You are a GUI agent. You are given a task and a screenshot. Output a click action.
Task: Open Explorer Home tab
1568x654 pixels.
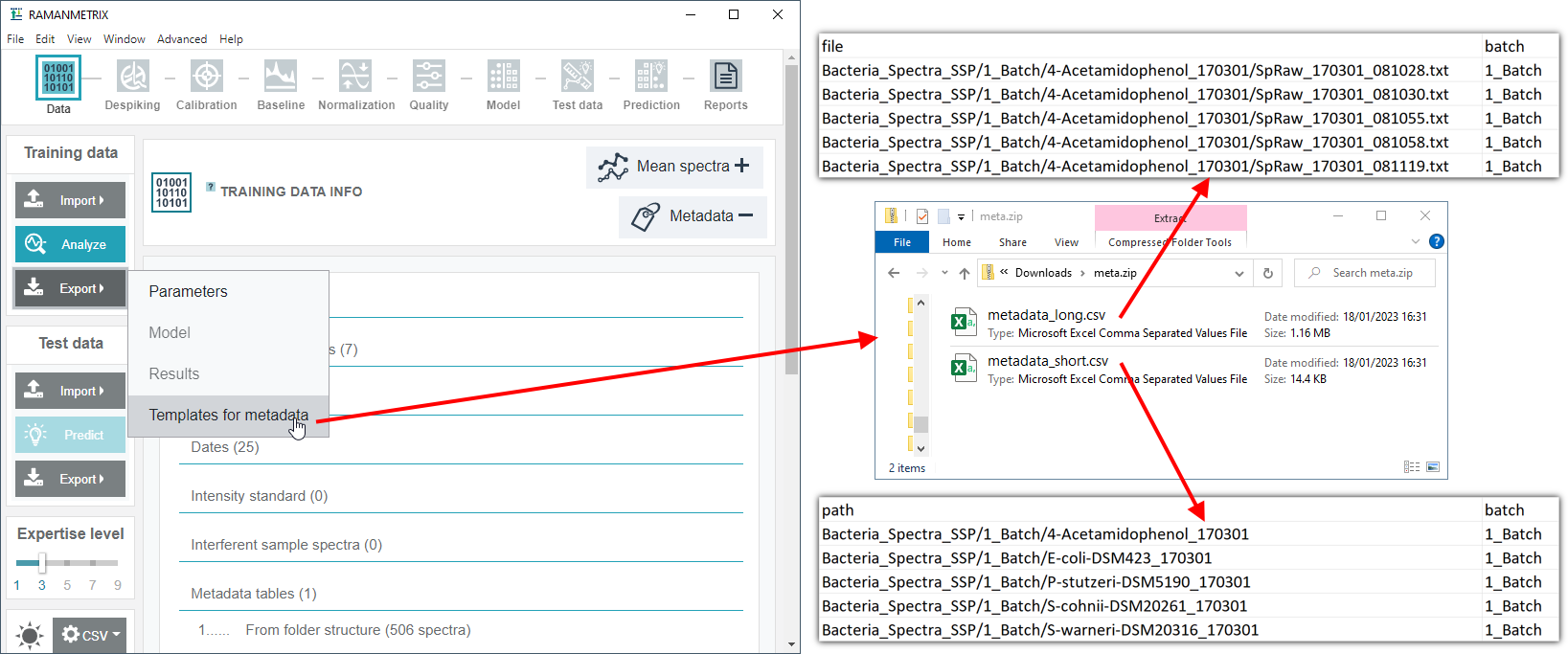click(957, 242)
